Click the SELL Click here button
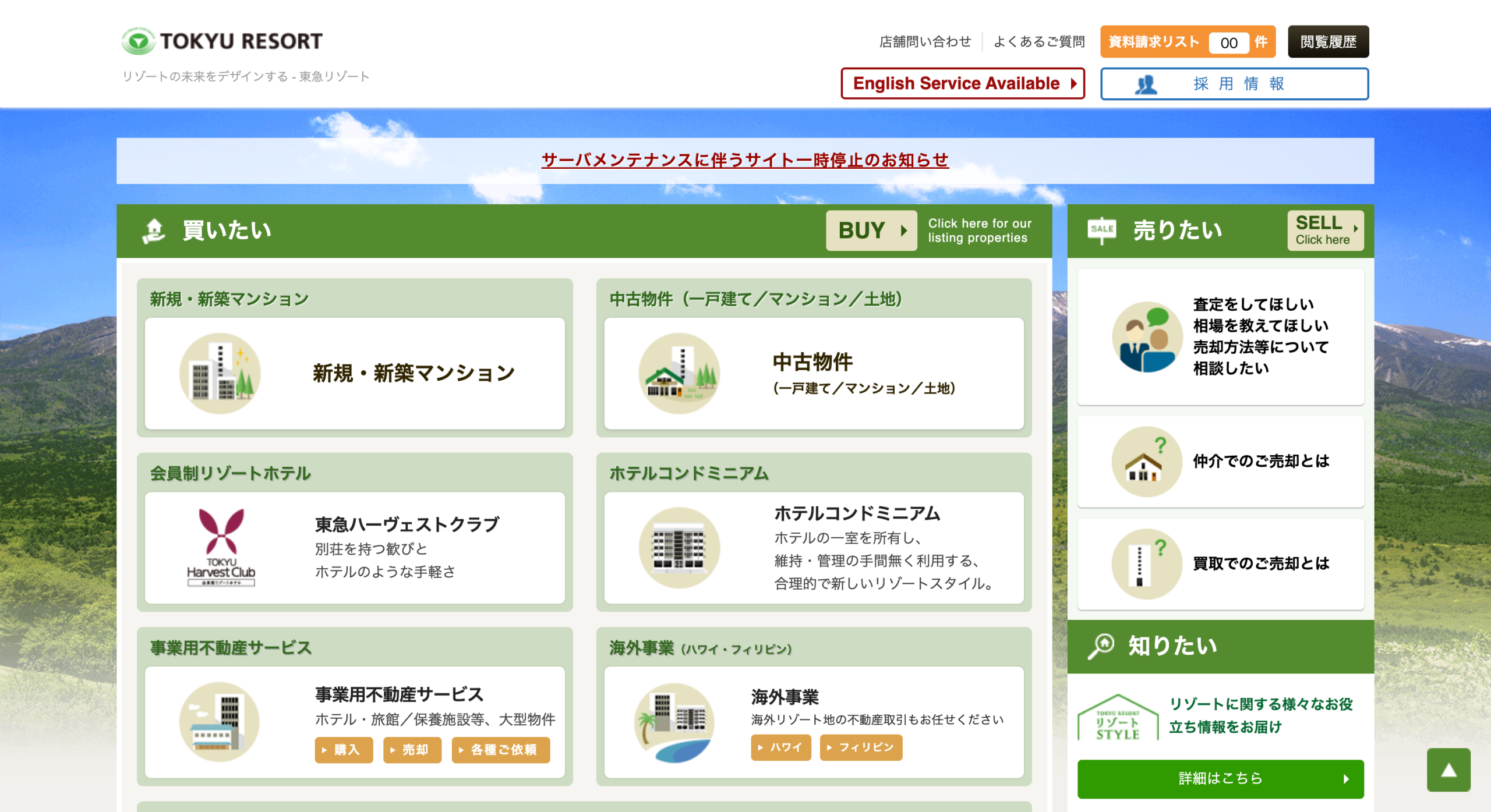Image resolution: width=1491 pixels, height=812 pixels. (x=1326, y=231)
